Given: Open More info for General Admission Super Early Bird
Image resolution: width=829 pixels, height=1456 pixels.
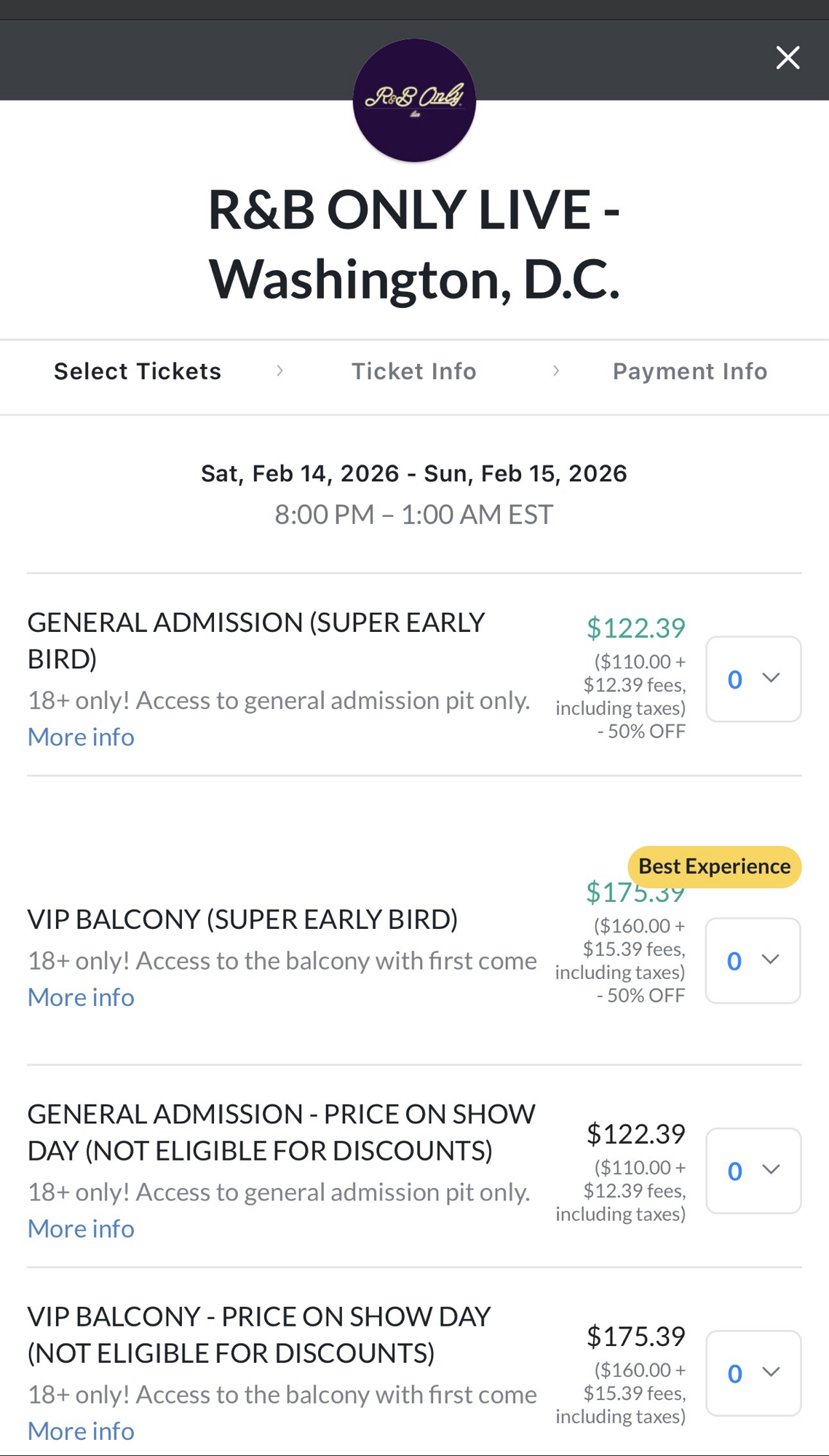Looking at the screenshot, I should click(x=81, y=737).
